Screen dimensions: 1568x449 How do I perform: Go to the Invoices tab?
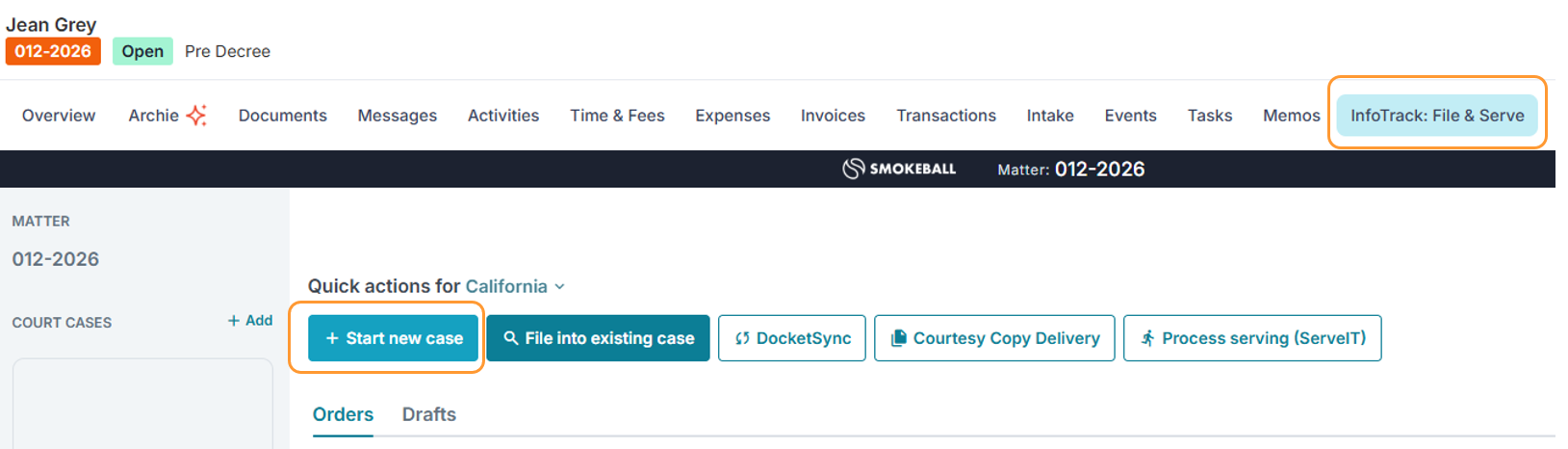click(x=833, y=116)
